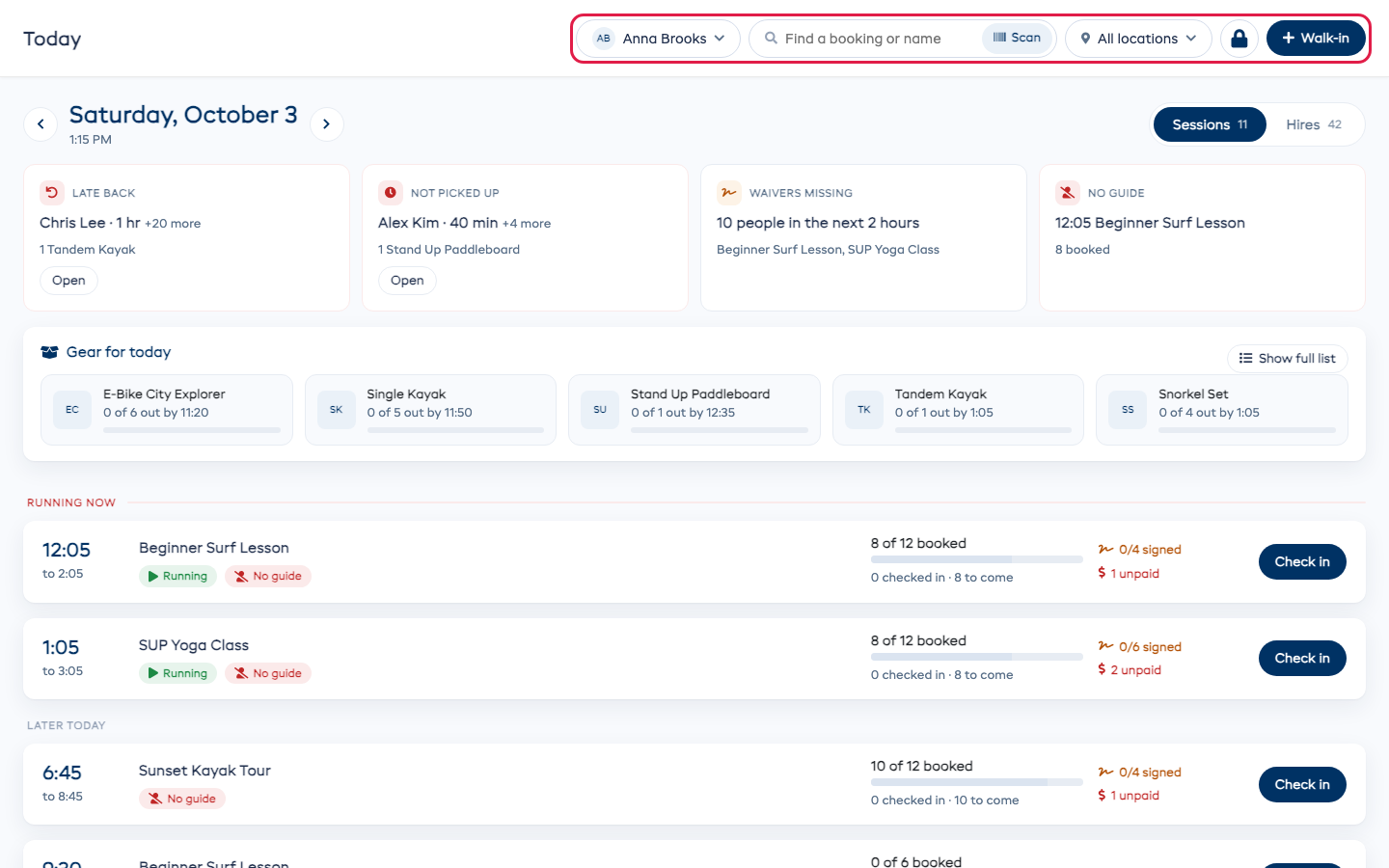
Task: Click the 1 unpaid status for Beginner Surf Lesson
Action: (x=1129, y=574)
